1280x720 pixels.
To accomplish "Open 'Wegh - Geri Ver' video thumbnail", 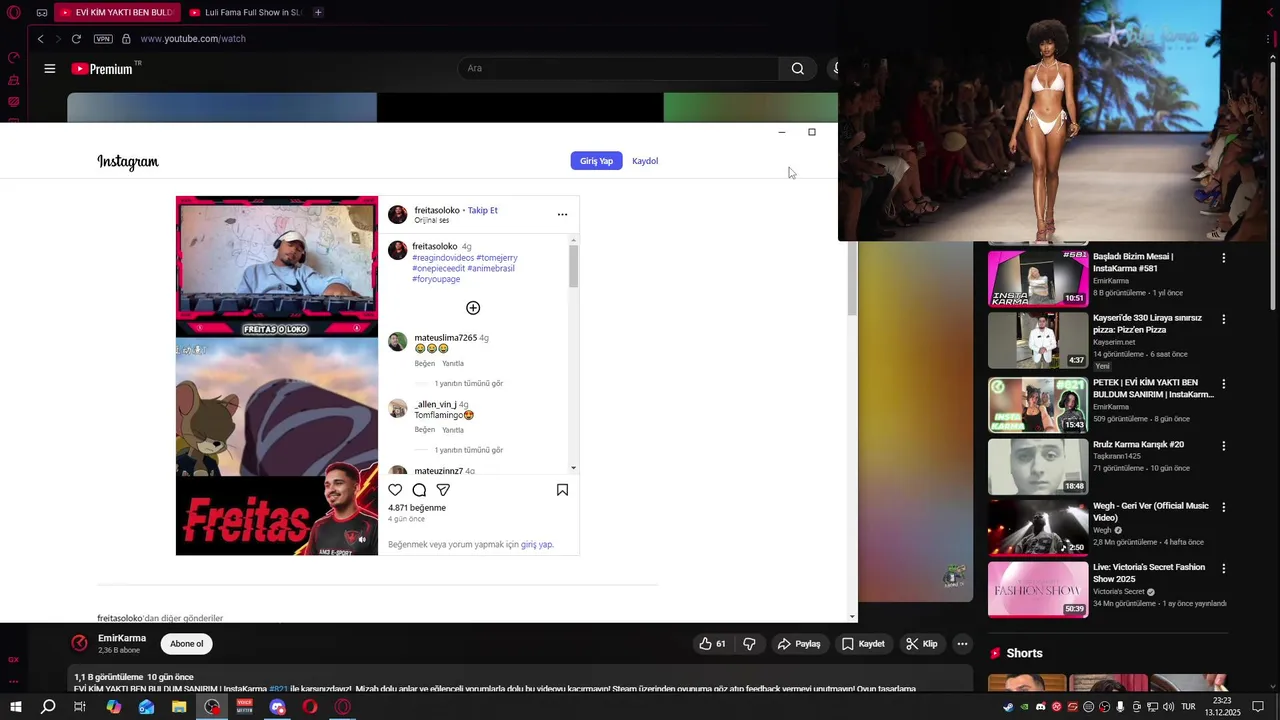I will pyautogui.click(x=1038, y=527).
